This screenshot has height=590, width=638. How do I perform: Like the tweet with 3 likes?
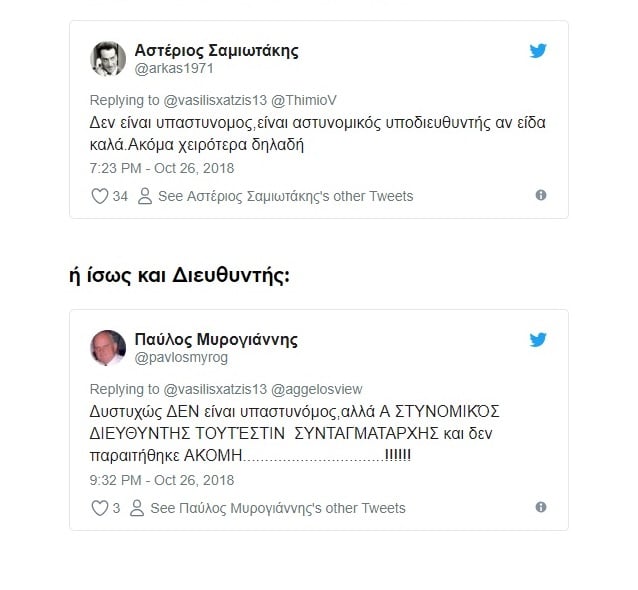coord(100,508)
